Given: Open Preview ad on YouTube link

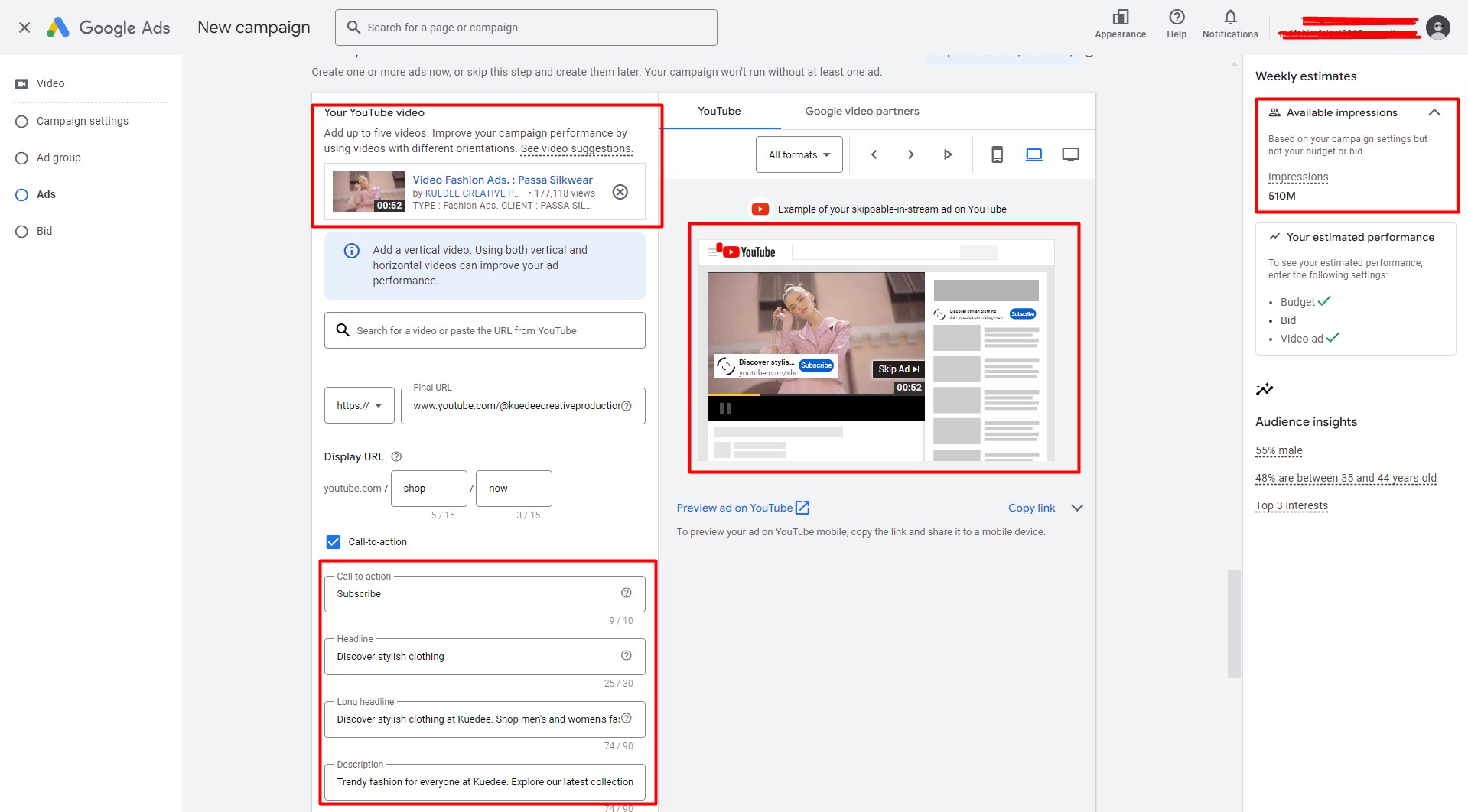Looking at the screenshot, I should (x=743, y=508).
